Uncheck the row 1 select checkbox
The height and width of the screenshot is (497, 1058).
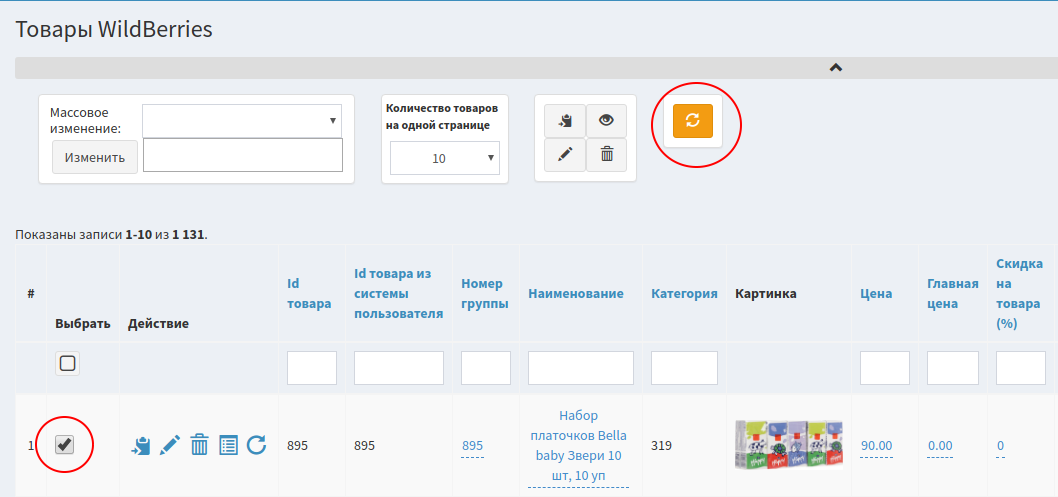64,444
